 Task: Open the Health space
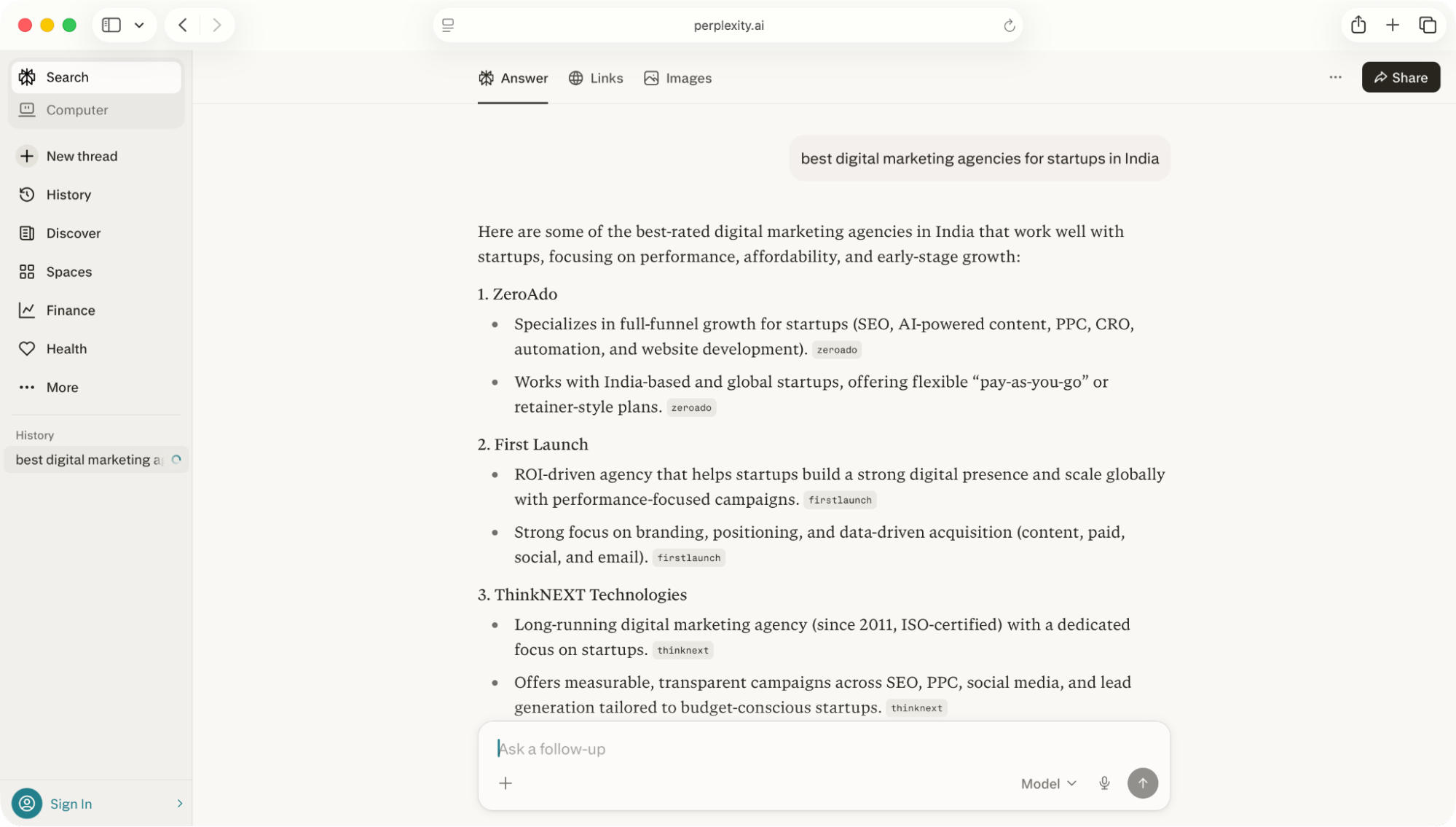click(x=67, y=348)
